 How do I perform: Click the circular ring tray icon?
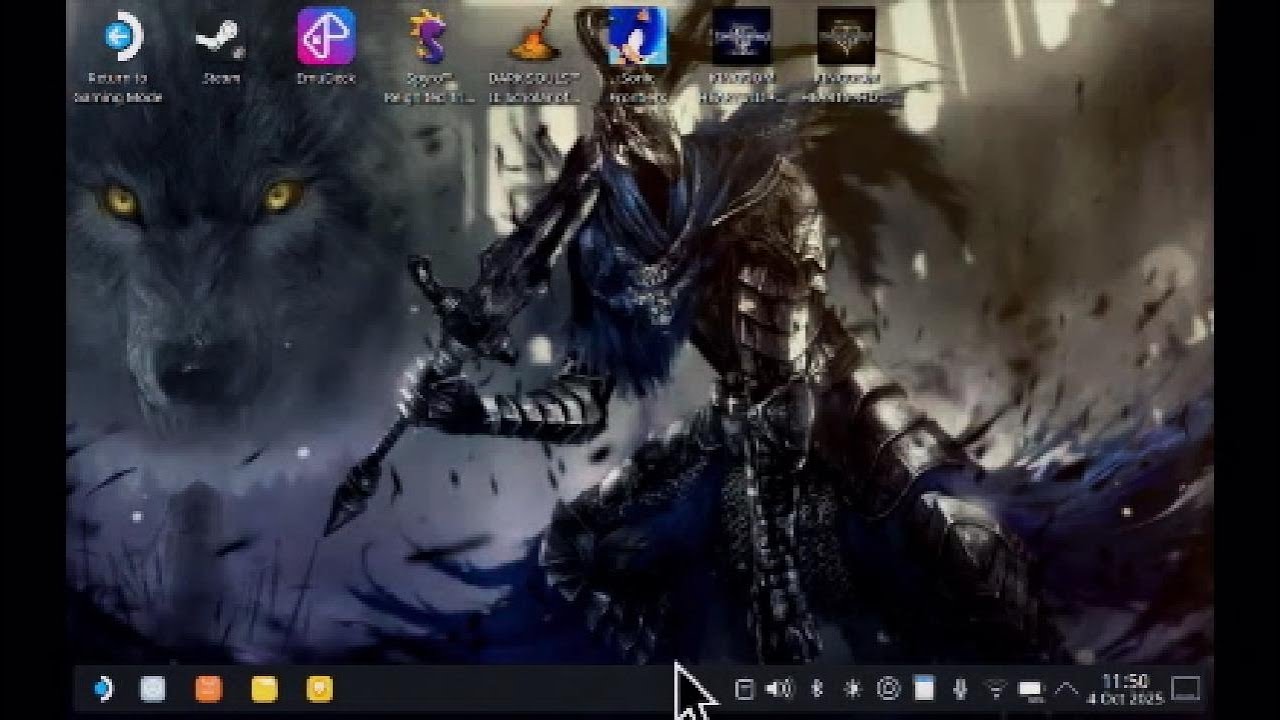tap(888, 688)
